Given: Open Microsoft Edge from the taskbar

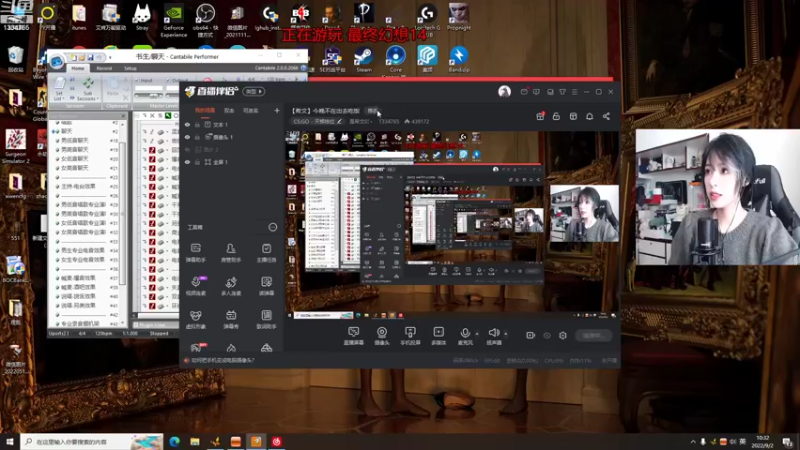Looking at the screenshot, I should click(174, 442).
